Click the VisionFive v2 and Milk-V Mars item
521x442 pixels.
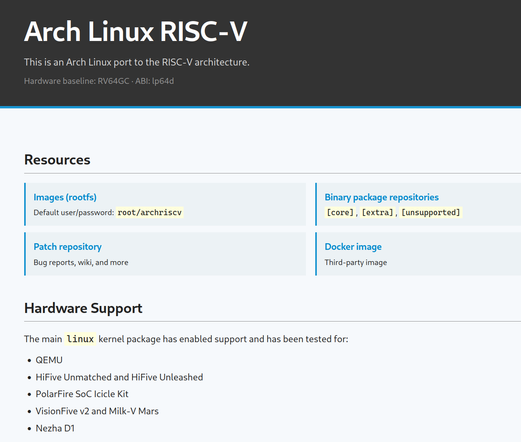click(x=97, y=411)
